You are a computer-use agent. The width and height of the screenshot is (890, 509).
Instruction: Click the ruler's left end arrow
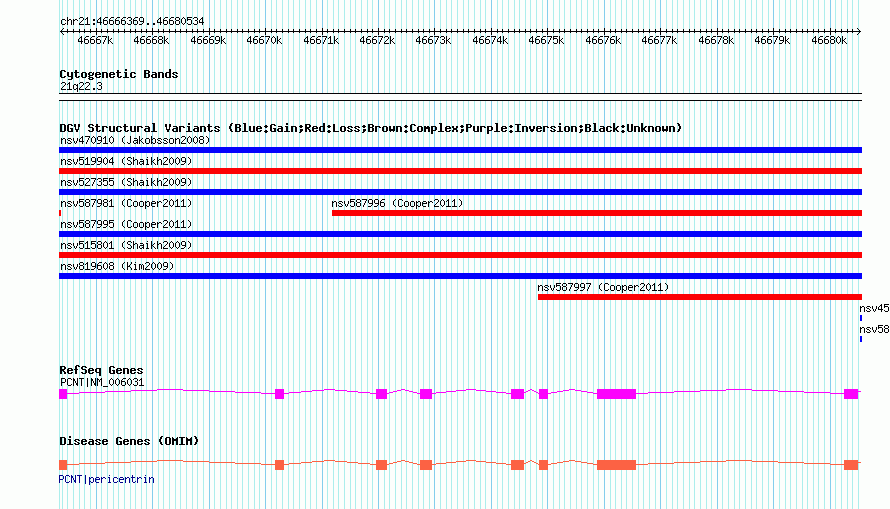point(62,32)
